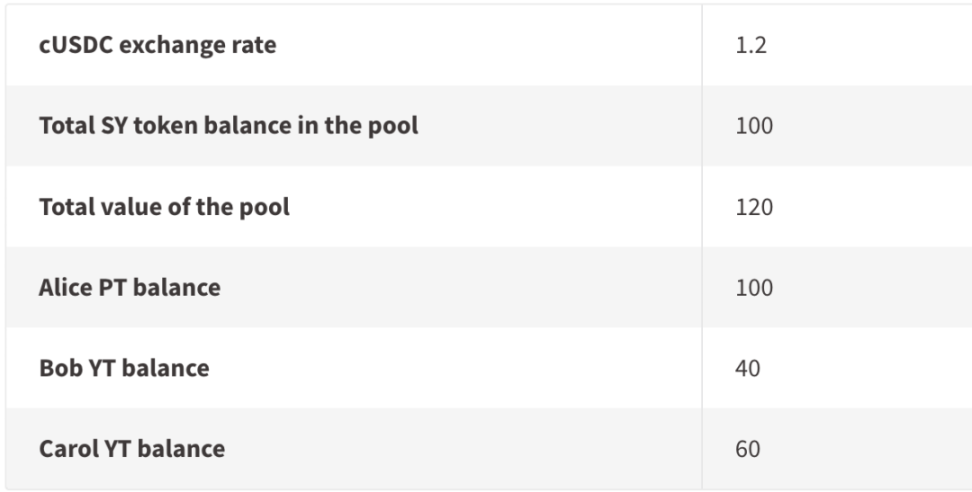Select the Carol YT balance label

click(x=132, y=448)
